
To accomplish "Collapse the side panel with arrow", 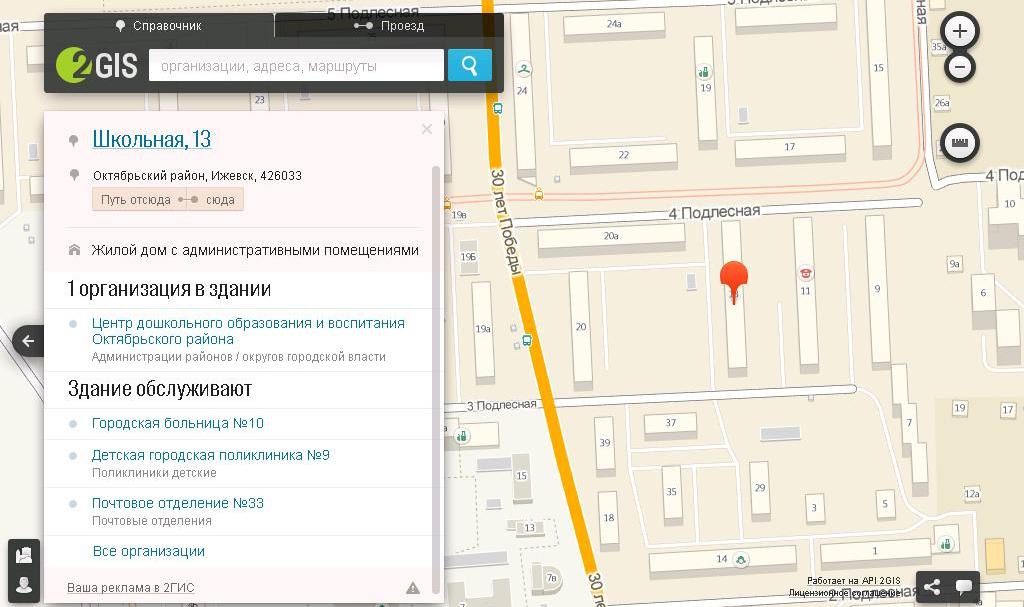I will (x=28, y=340).
